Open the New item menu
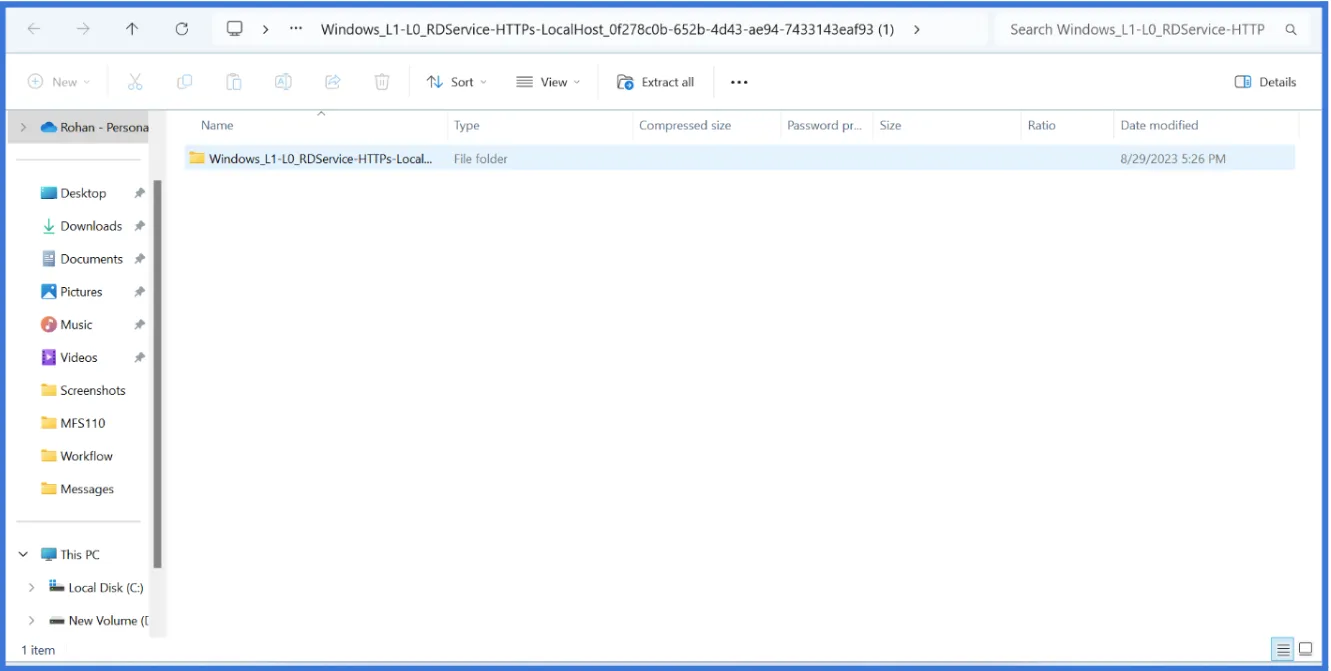1331x671 pixels. [x=58, y=82]
